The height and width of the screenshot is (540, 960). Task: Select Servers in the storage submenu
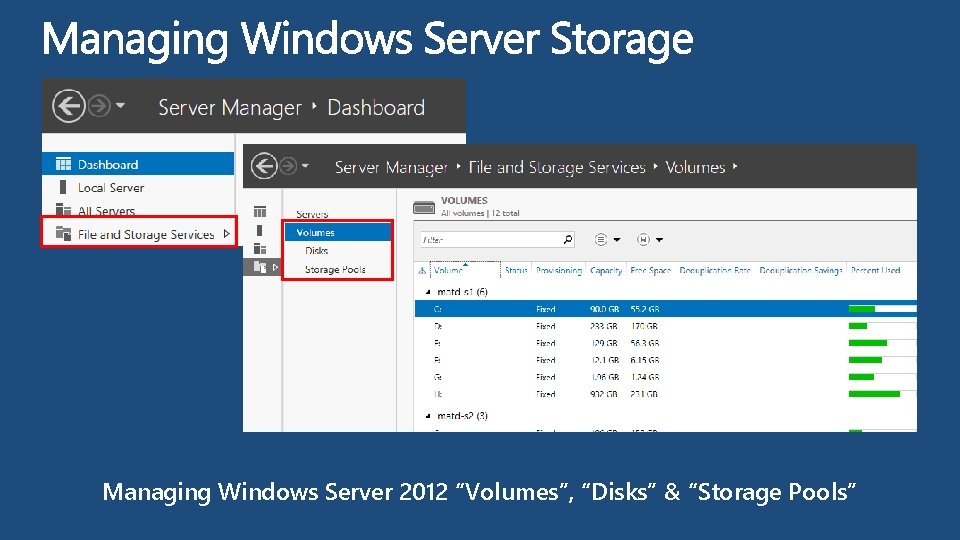point(312,214)
